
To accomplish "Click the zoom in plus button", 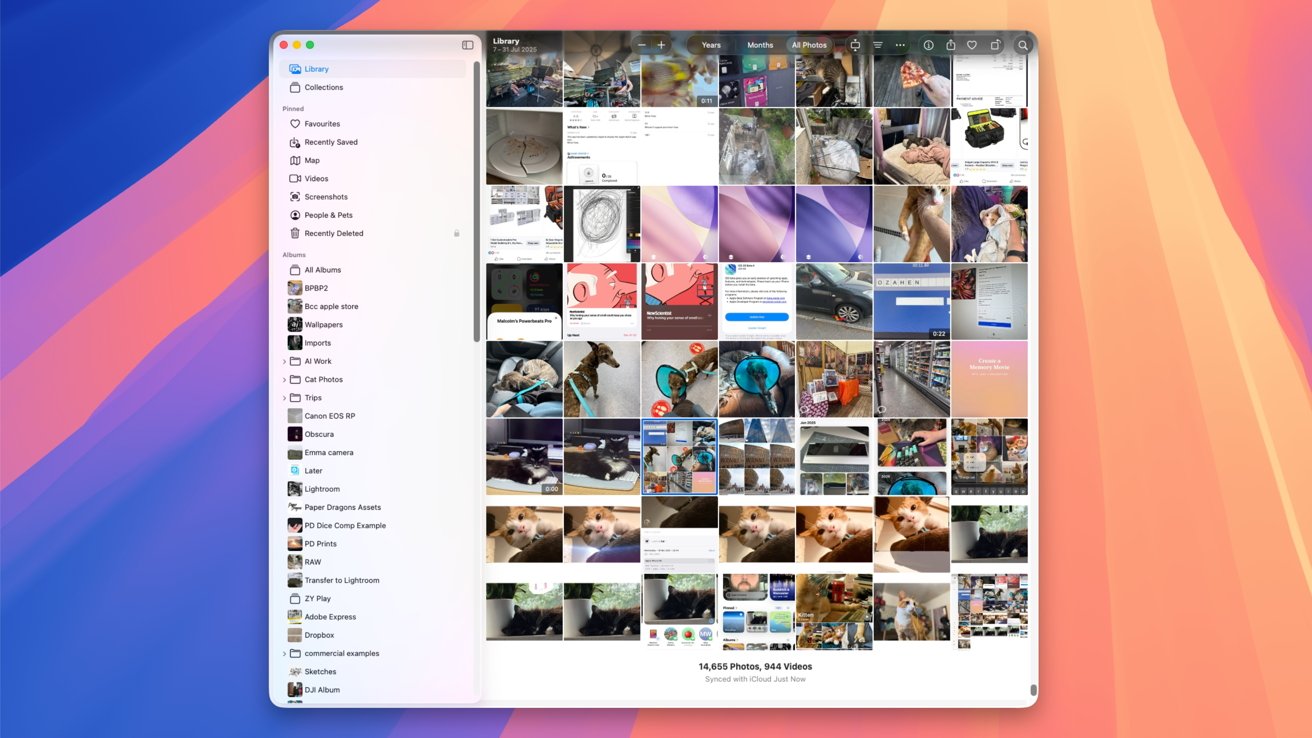I will coord(661,45).
